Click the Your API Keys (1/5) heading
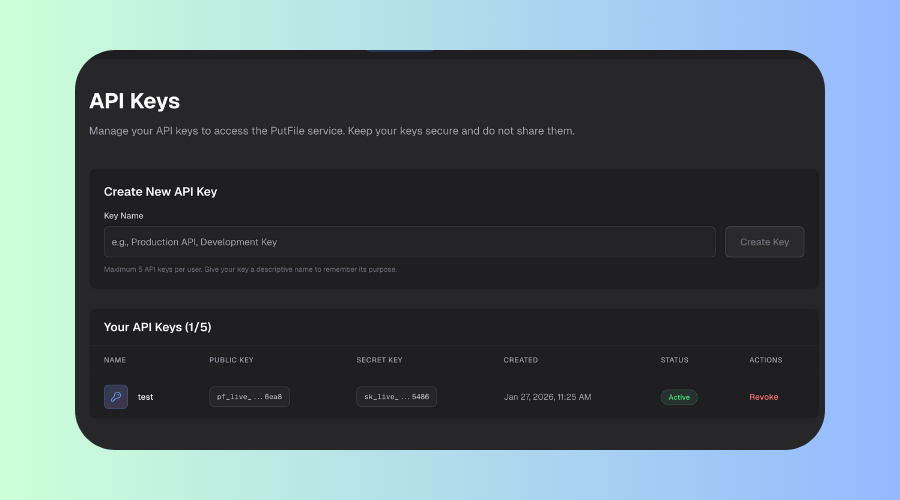 pyautogui.click(x=157, y=327)
